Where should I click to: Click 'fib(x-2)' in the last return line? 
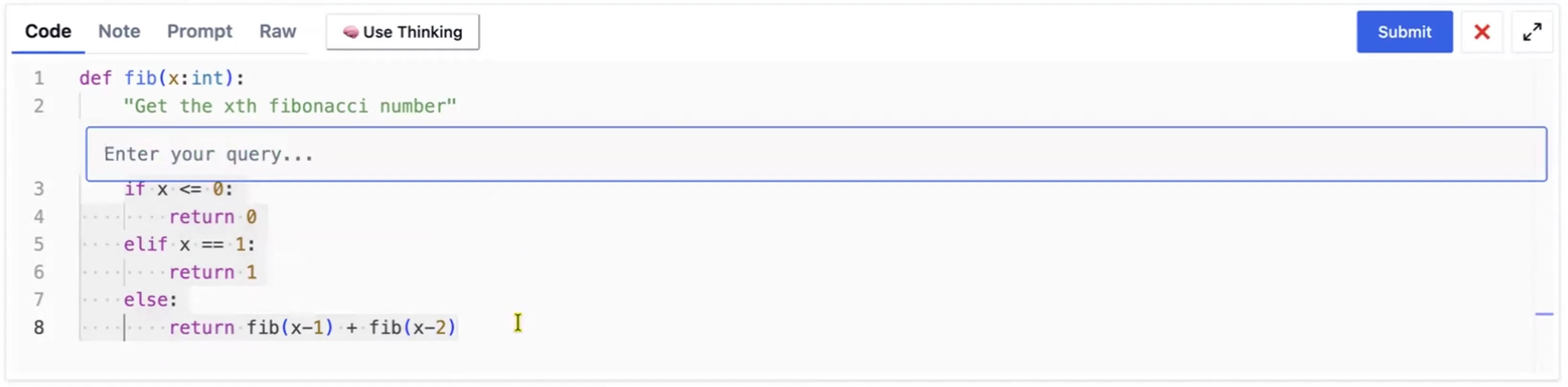(x=412, y=328)
